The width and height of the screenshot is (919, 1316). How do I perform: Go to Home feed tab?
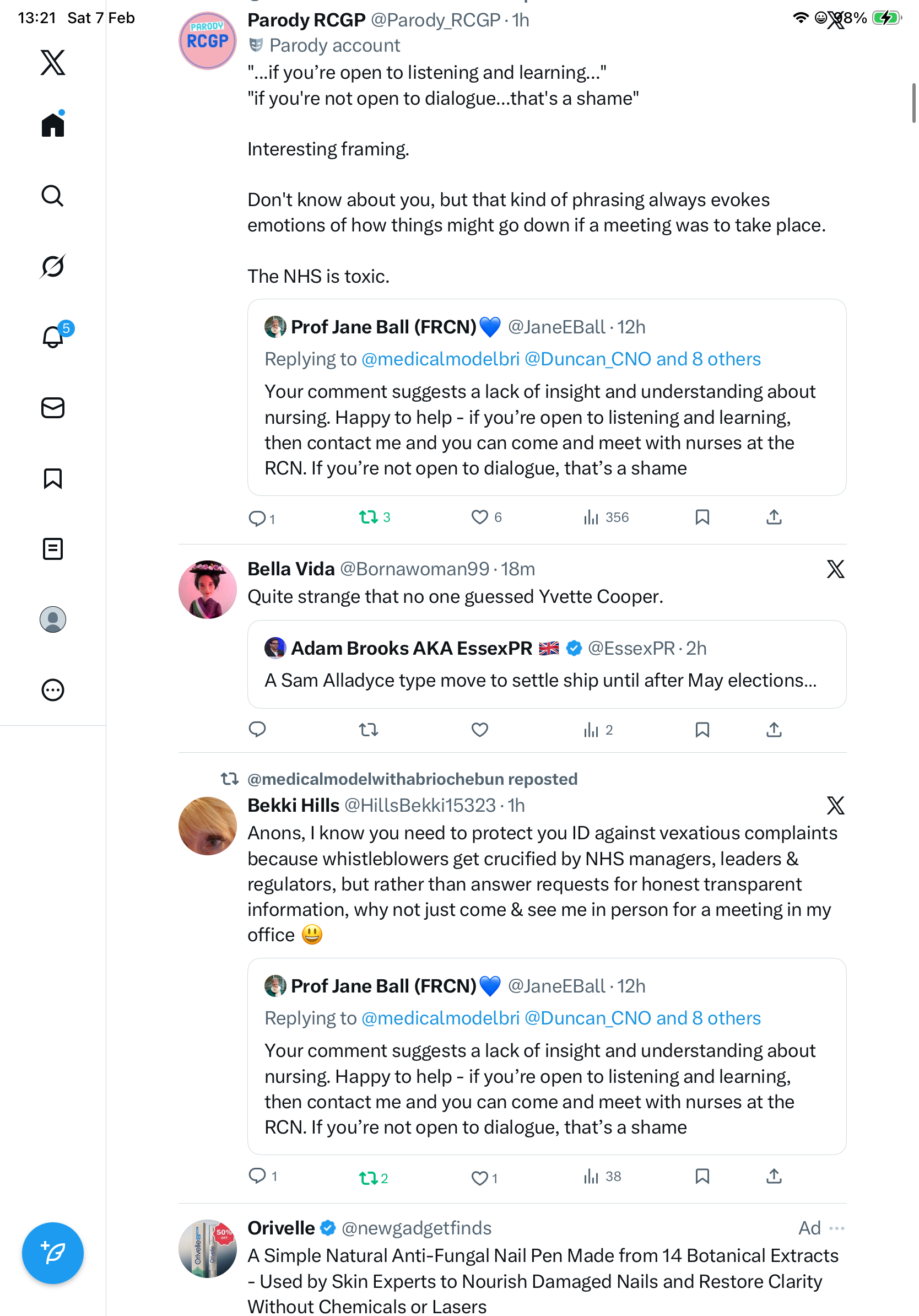point(53,125)
